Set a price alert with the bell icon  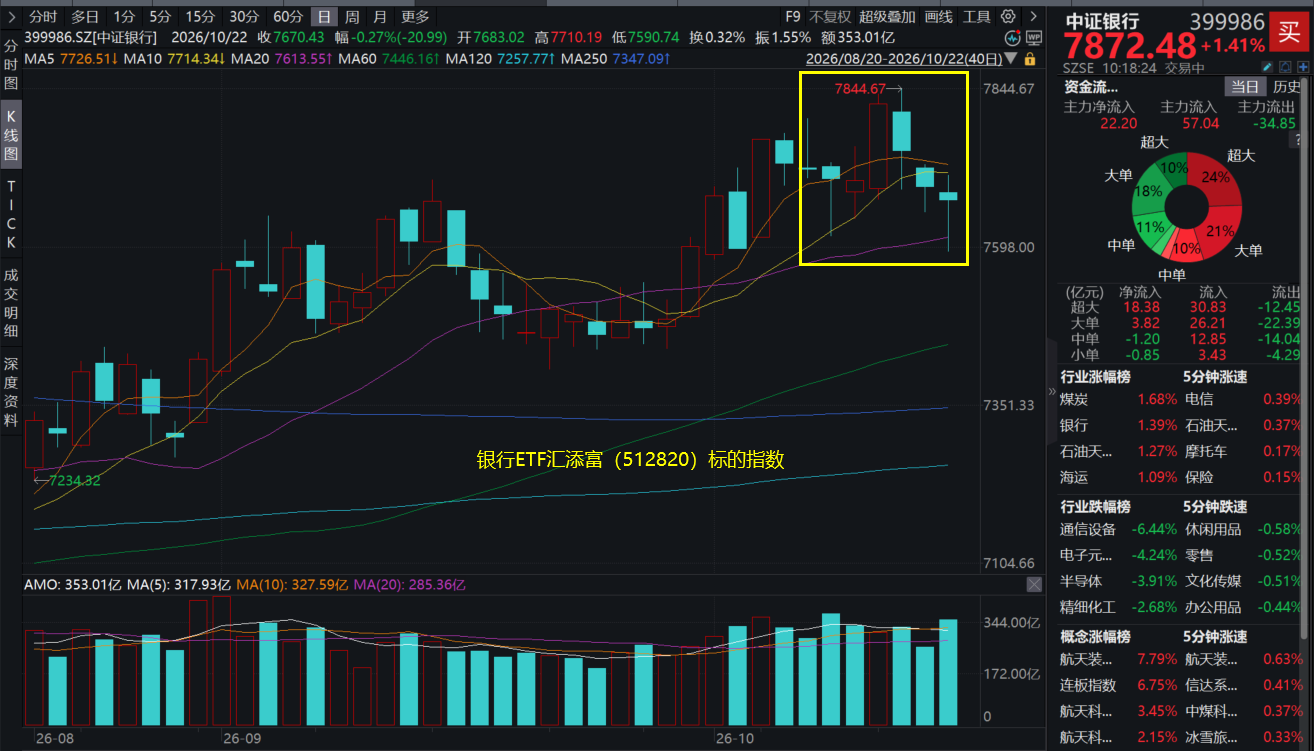click(1284, 68)
